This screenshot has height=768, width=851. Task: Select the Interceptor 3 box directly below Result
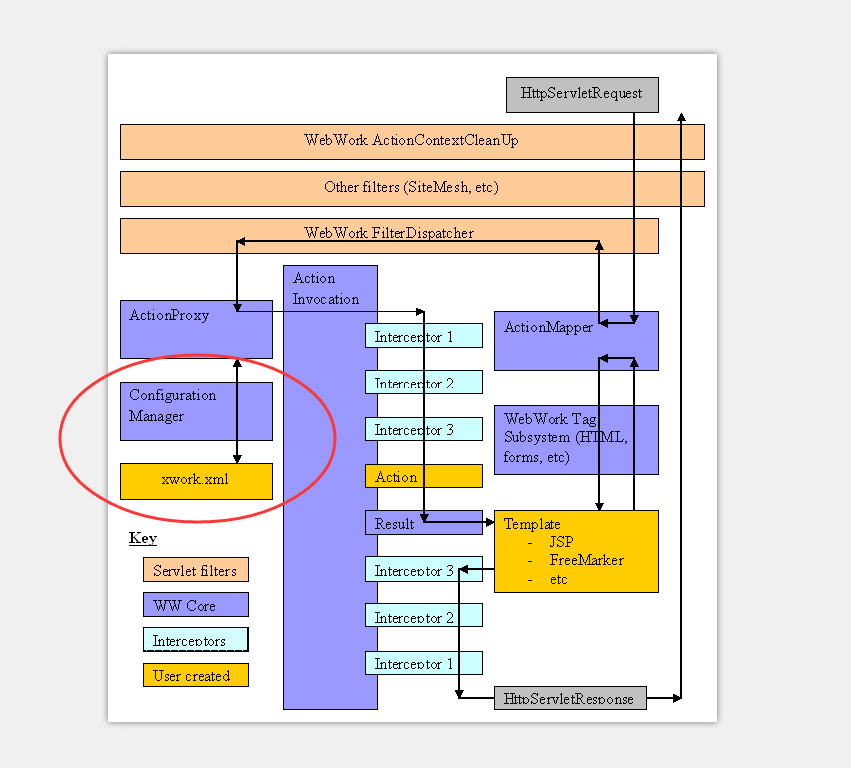424,569
